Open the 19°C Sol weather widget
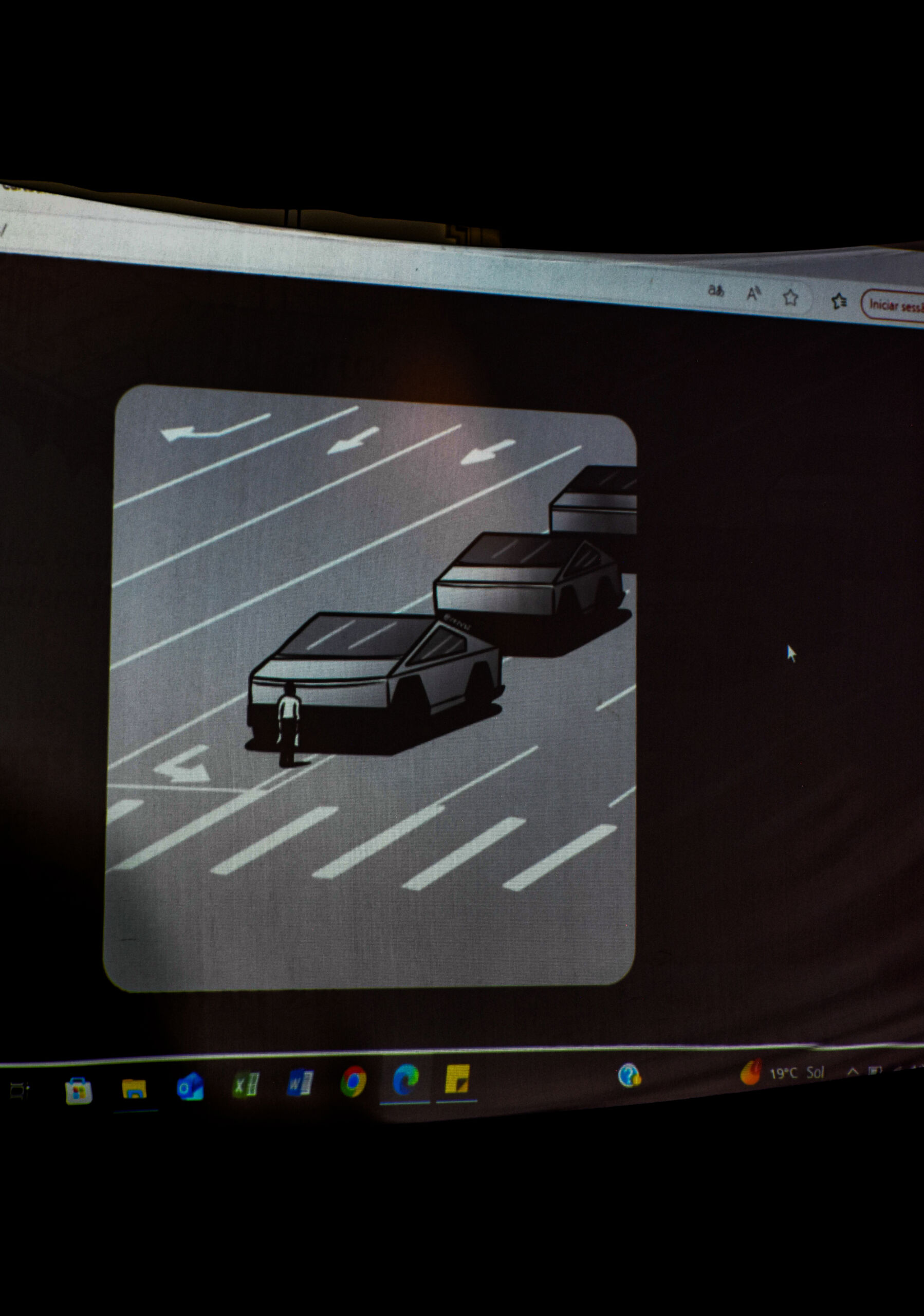The image size is (924, 1316). click(x=782, y=1072)
